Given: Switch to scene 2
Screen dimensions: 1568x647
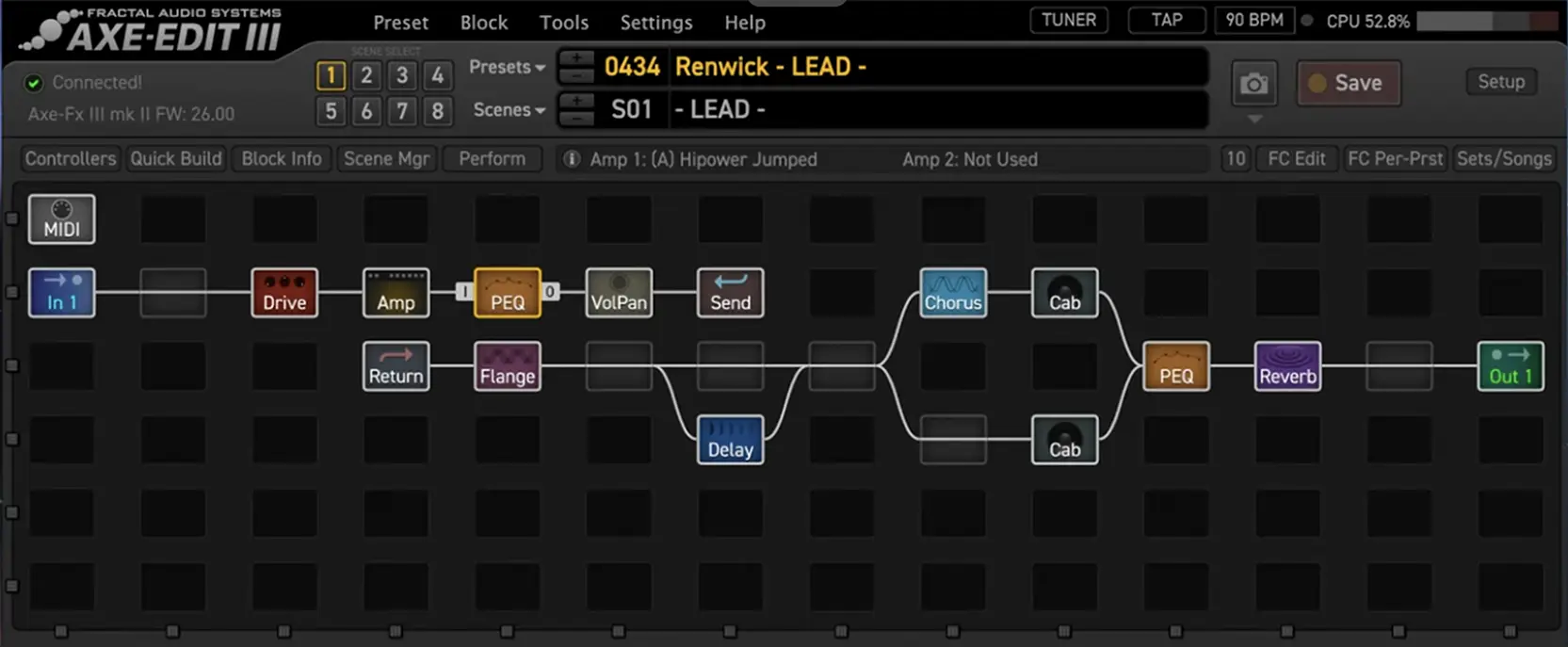Looking at the screenshot, I should coord(366,75).
